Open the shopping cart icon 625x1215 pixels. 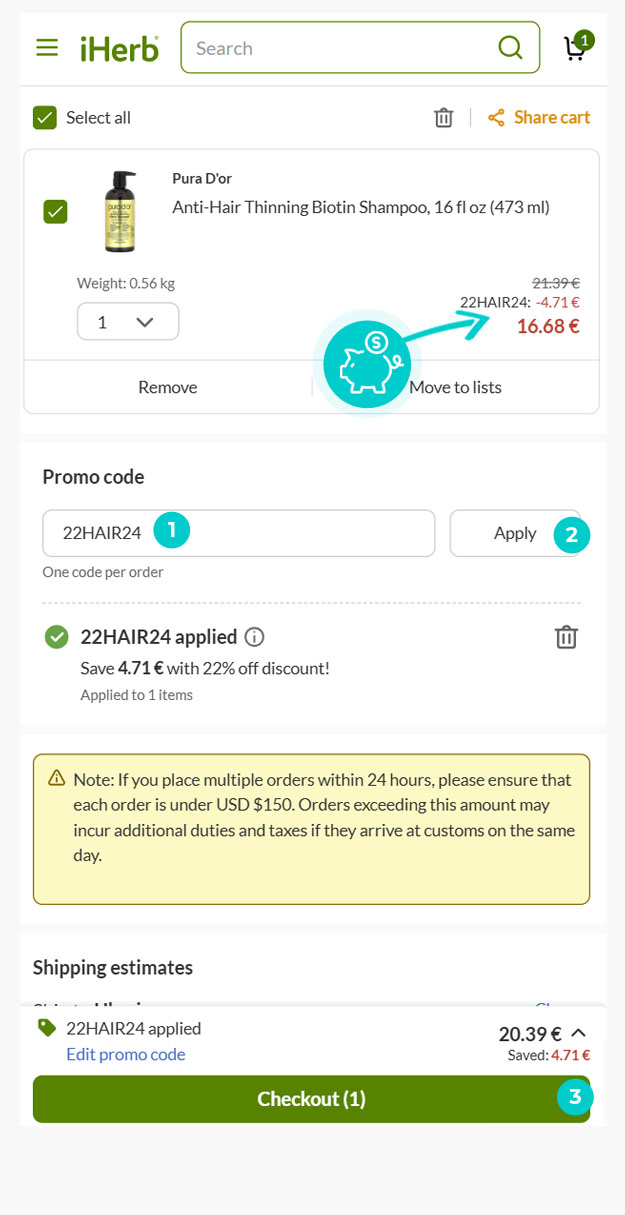pos(577,46)
